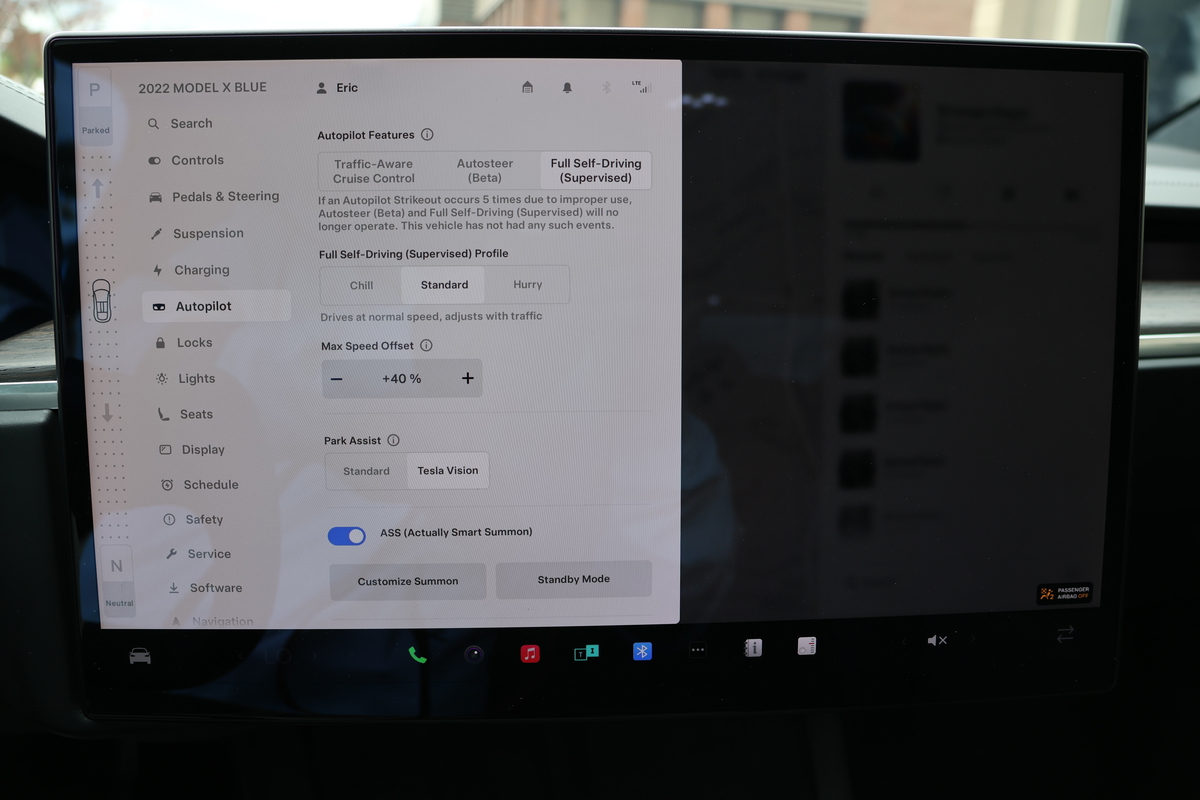
Task: Open Charging settings
Action: pos(190,270)
